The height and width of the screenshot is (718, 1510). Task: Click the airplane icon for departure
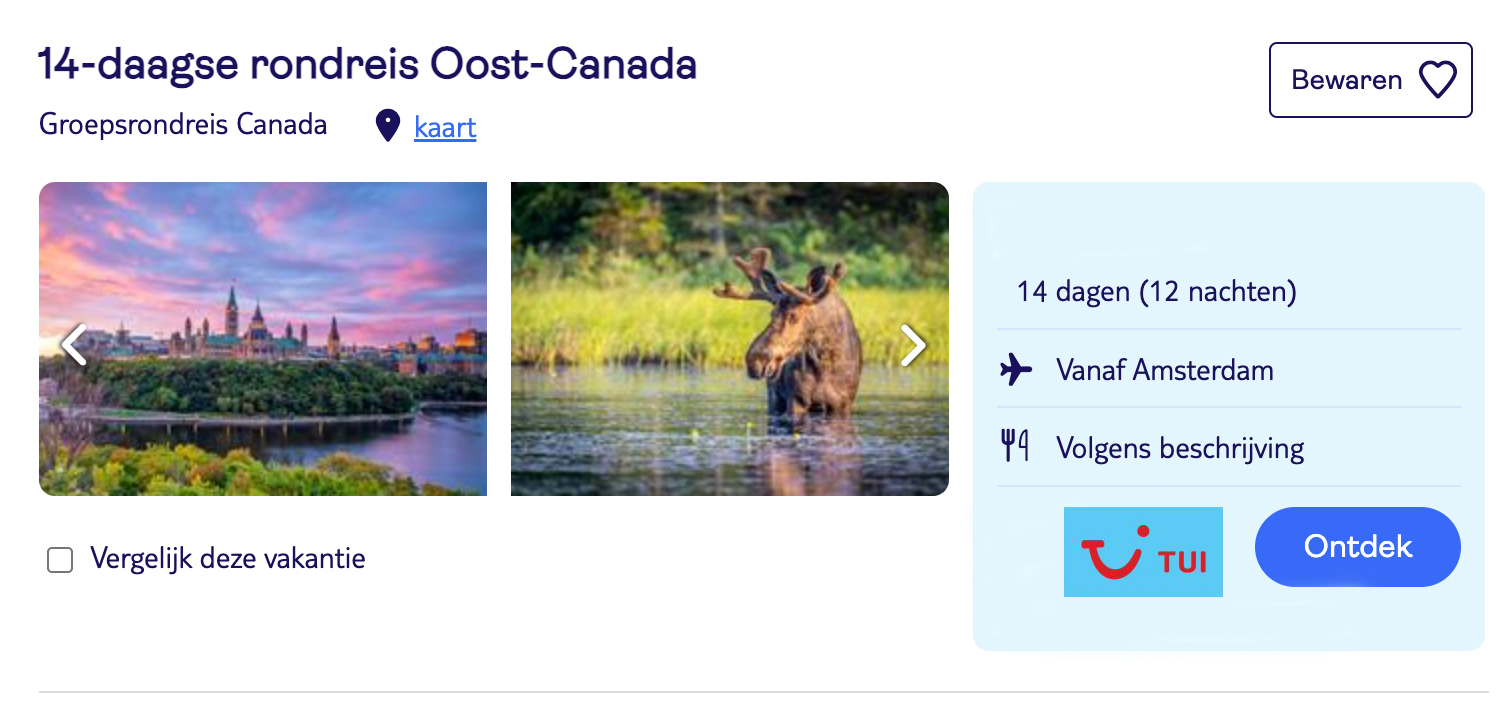1016,370
